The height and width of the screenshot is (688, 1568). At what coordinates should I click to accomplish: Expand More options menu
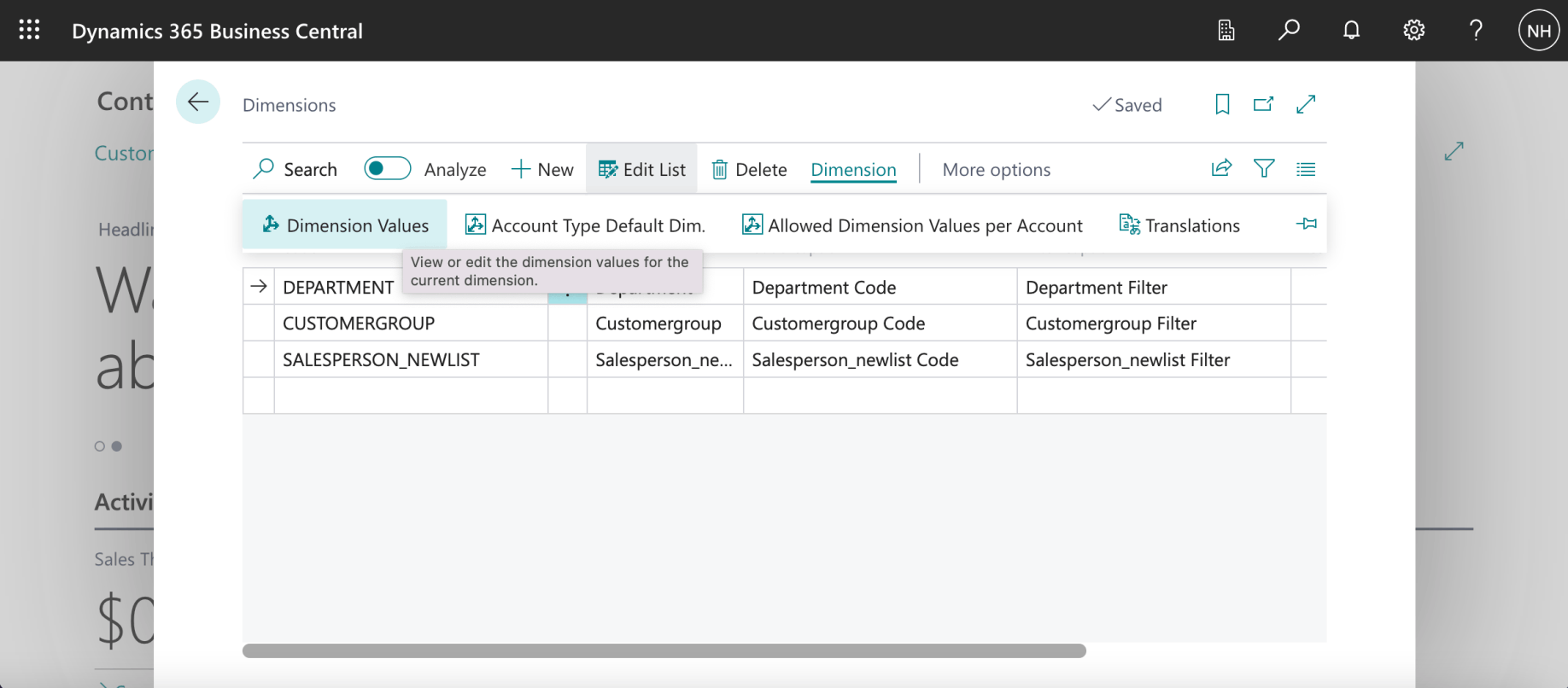tap(996, 170)
